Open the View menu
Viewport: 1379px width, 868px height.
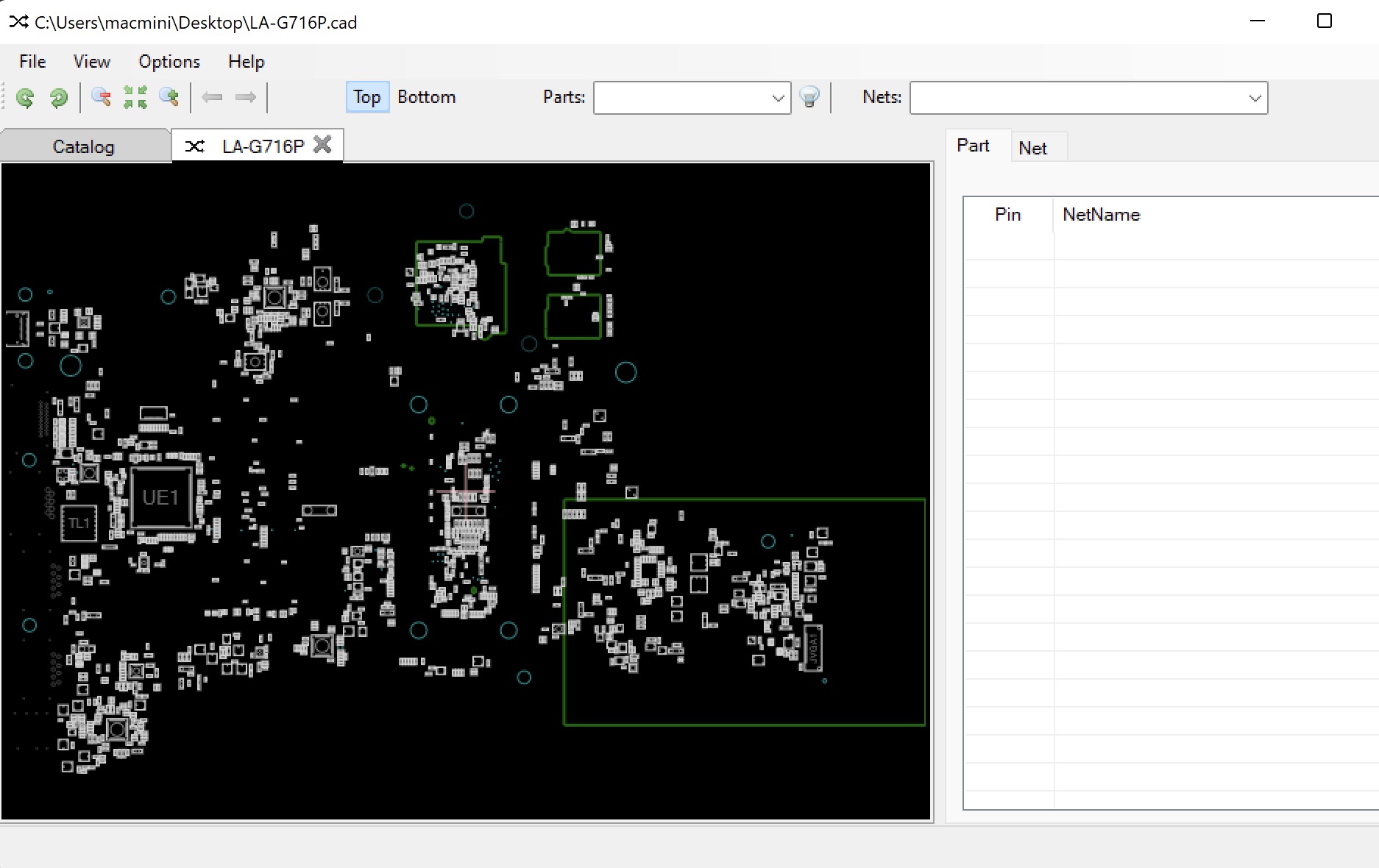(x=91, y=62)
